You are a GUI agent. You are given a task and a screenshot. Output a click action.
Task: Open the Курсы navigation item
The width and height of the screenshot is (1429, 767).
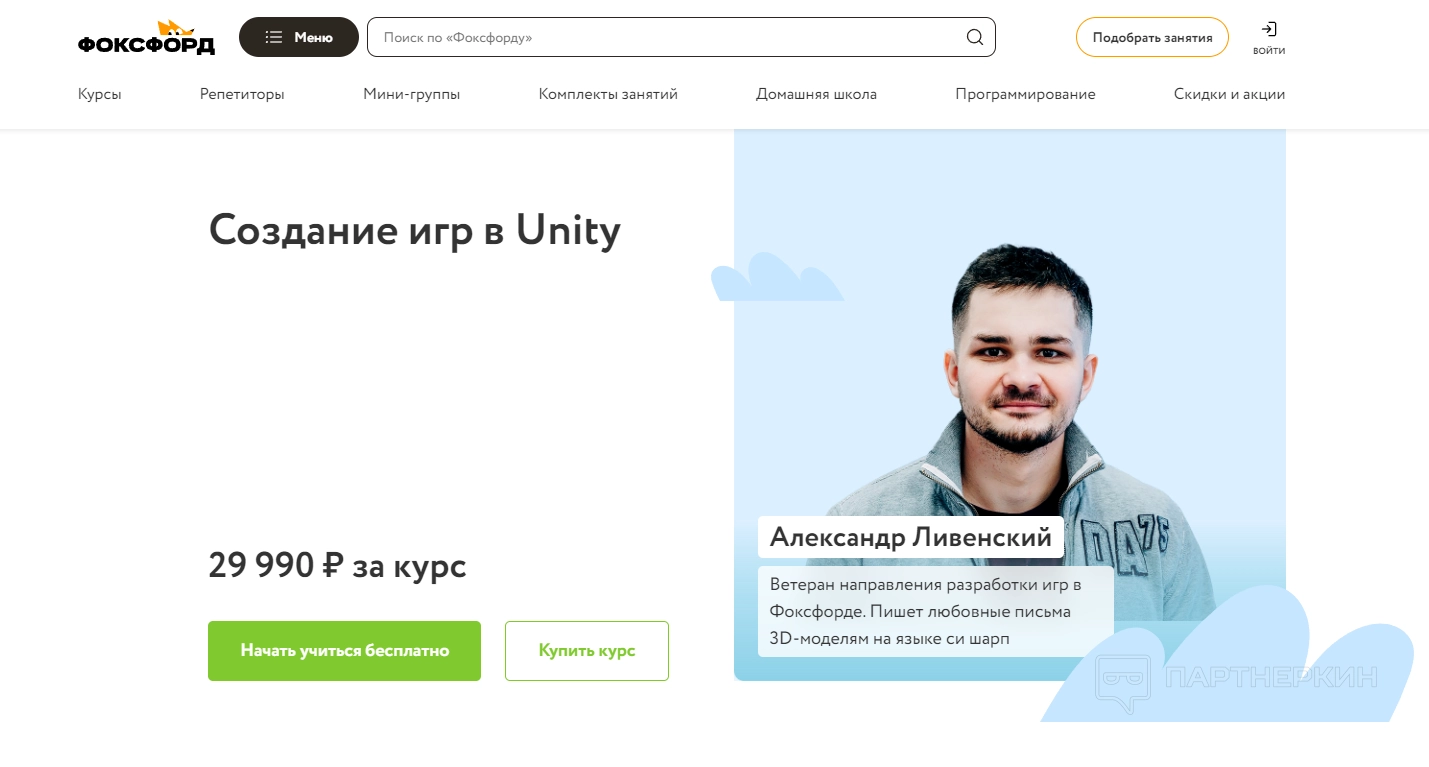(x=100, y=94)
